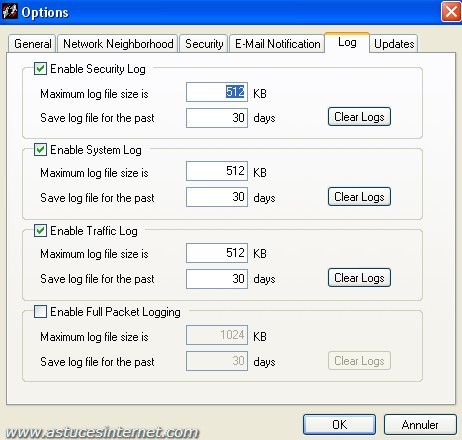Select the Security Log save days field
The height and width of the screenshot is (440, 462).
217,118
